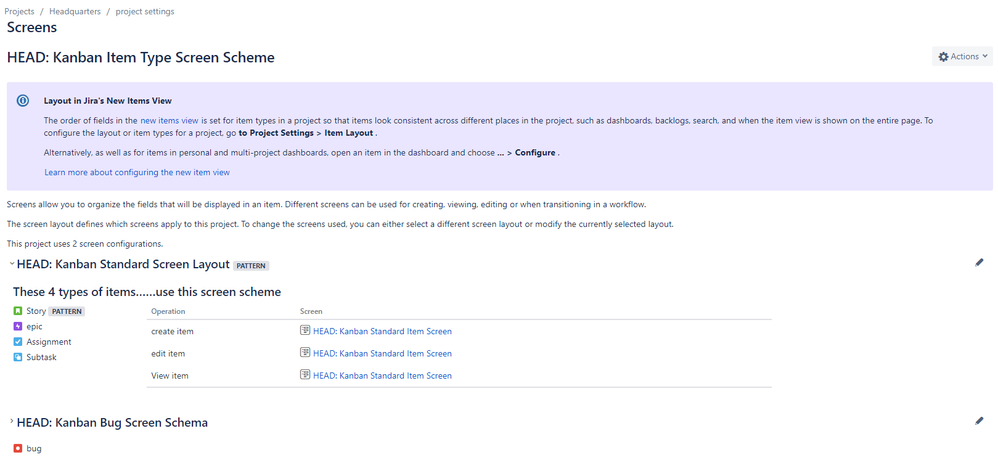
Task: Click the Subtask item type icon
Action: pos(18,357)
